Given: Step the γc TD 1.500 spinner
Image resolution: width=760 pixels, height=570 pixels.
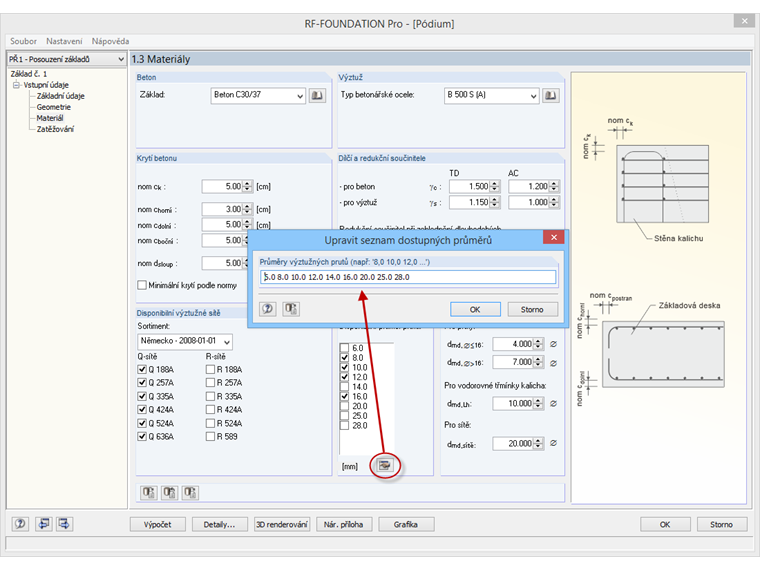Looking at the screenshot, I should (494, 186).
